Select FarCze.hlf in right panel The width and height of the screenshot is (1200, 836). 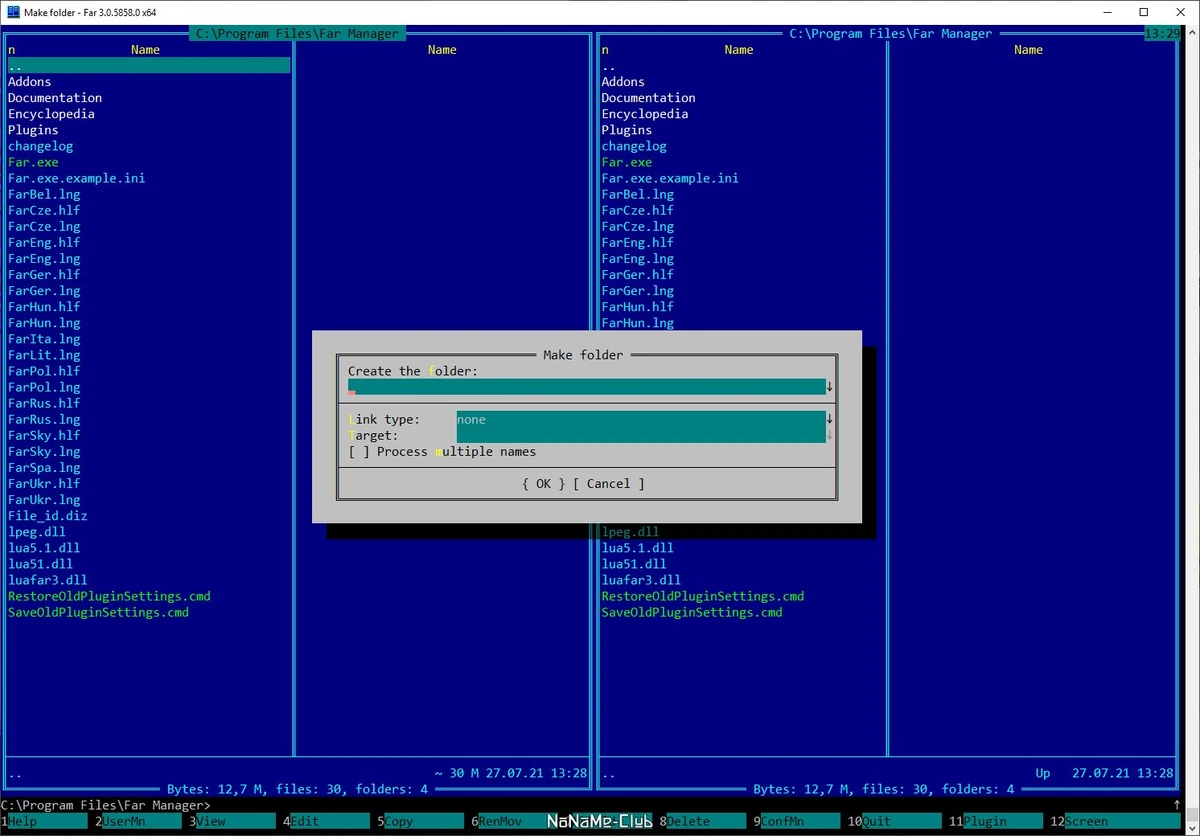click(638, 210)
